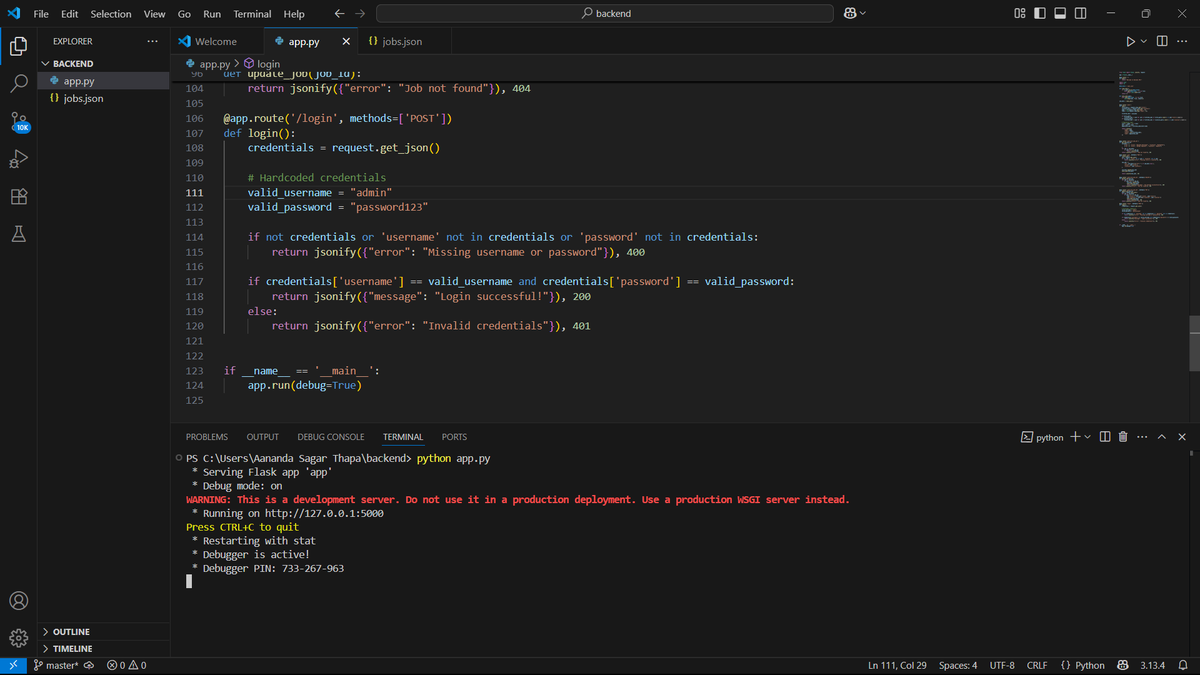Open the File menu
The image size is (1200, 675).
click(x=41, y=14)
